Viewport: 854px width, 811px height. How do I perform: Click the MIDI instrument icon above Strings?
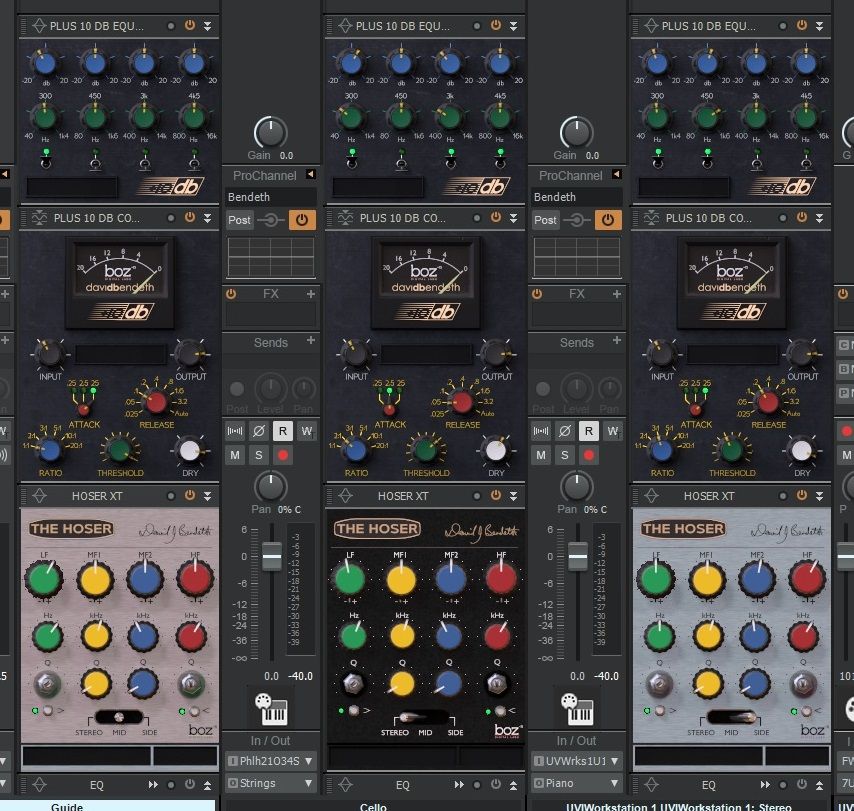click(x=271, y=711)
